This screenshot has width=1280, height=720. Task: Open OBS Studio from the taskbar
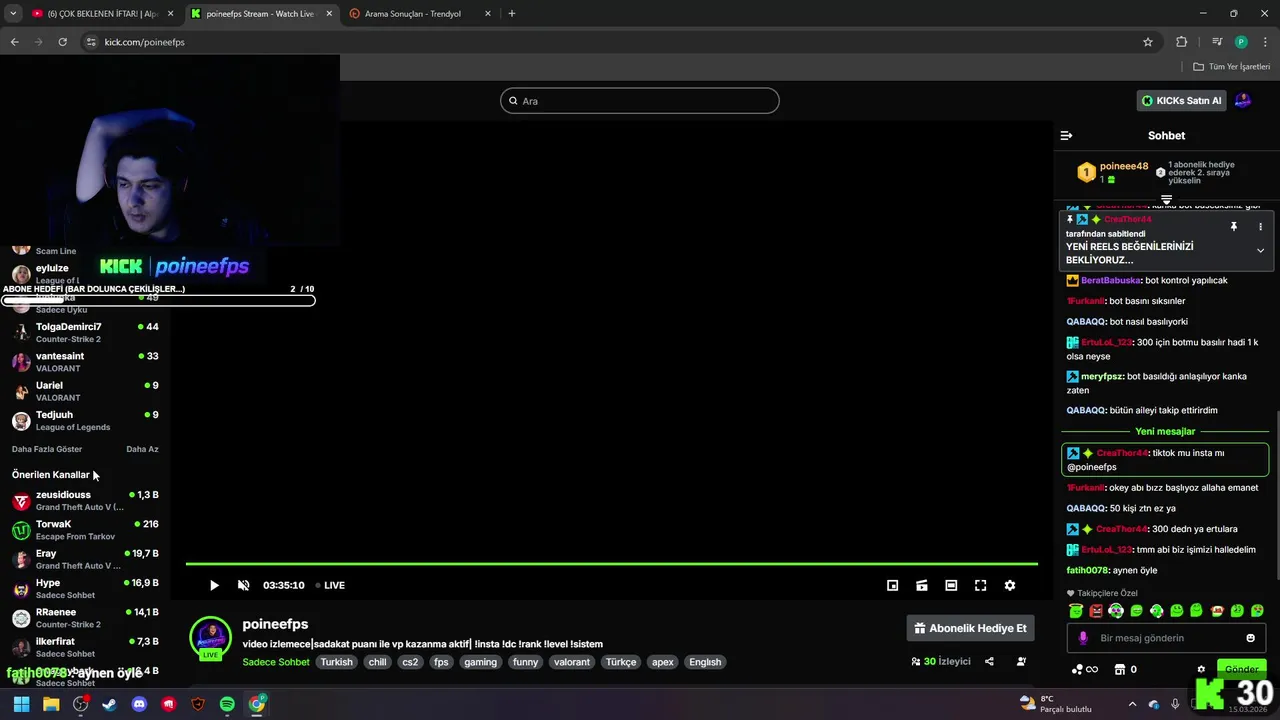click(80, 704)
